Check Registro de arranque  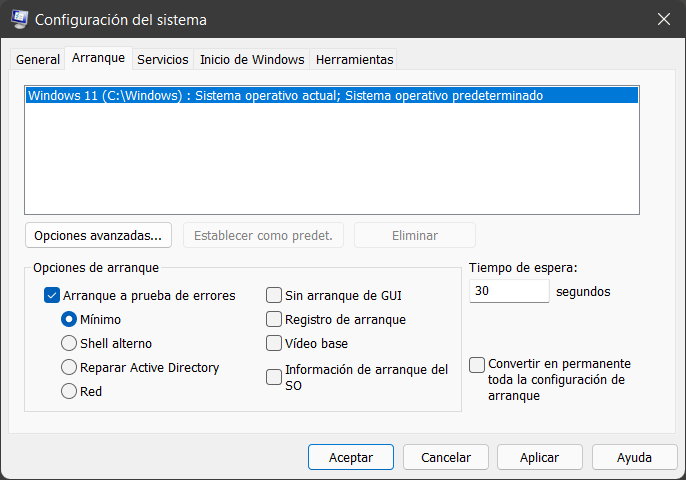(273, 319)
